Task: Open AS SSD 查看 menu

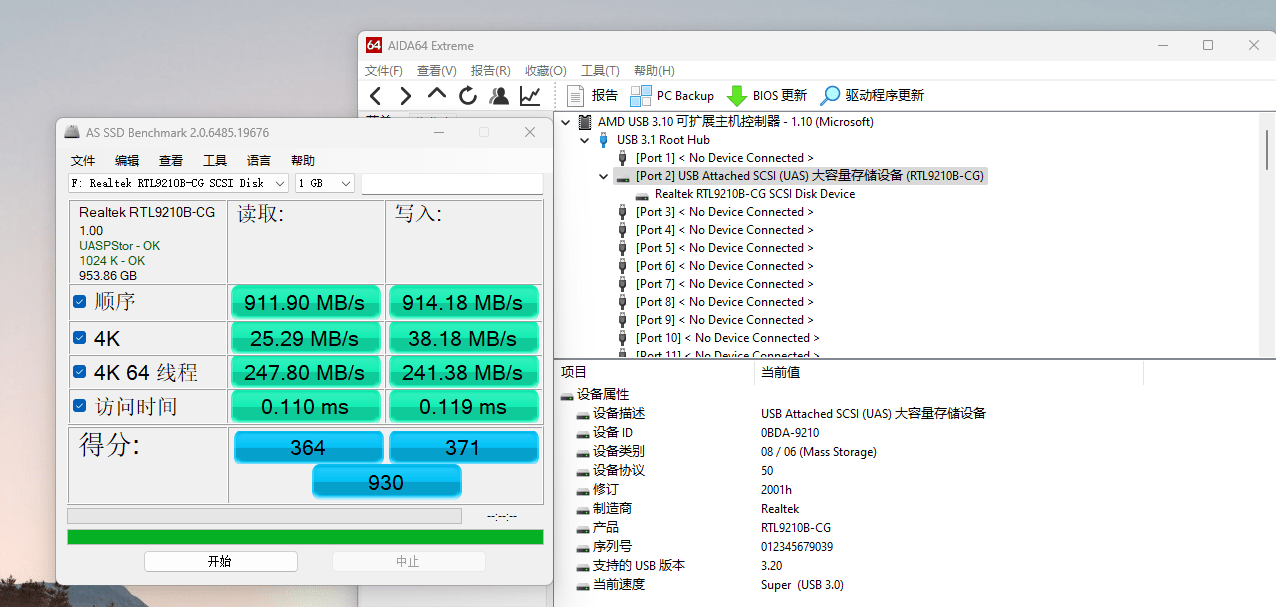Action: (171, 160)
